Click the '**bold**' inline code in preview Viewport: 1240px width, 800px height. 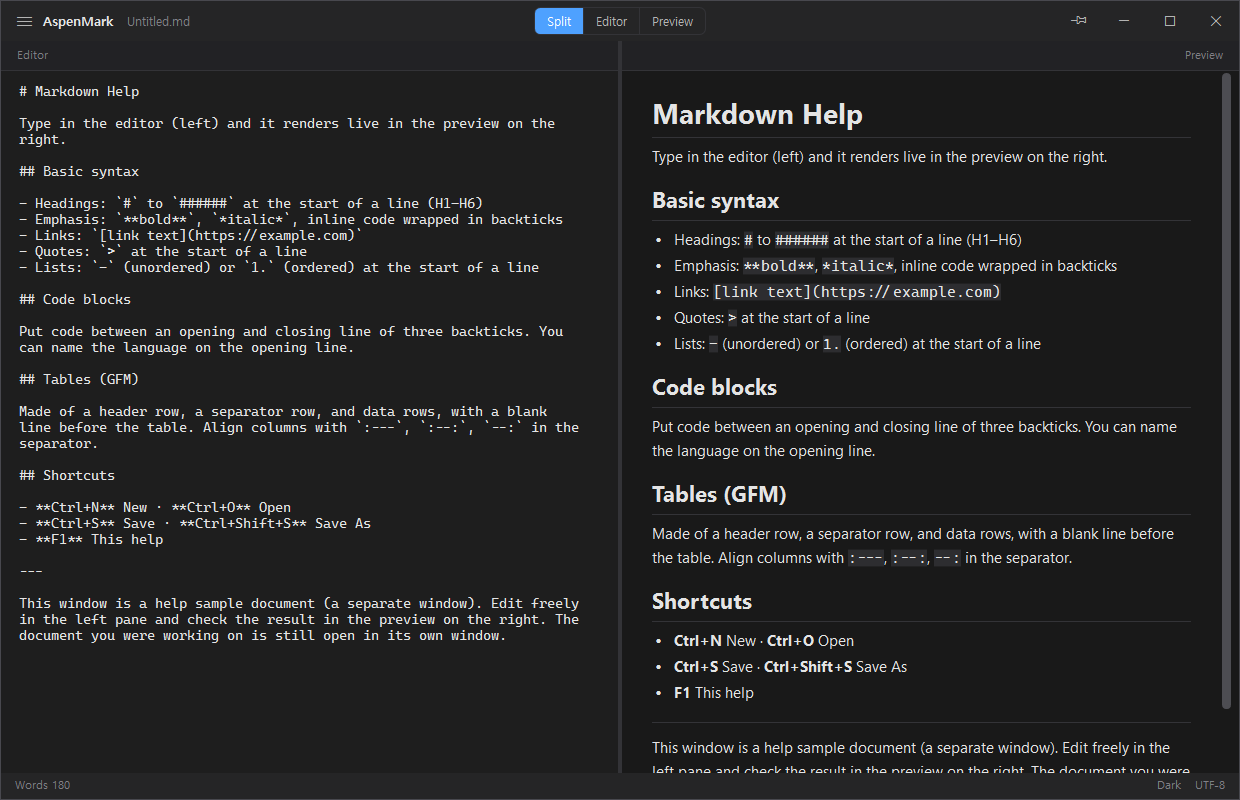[779, 266]
